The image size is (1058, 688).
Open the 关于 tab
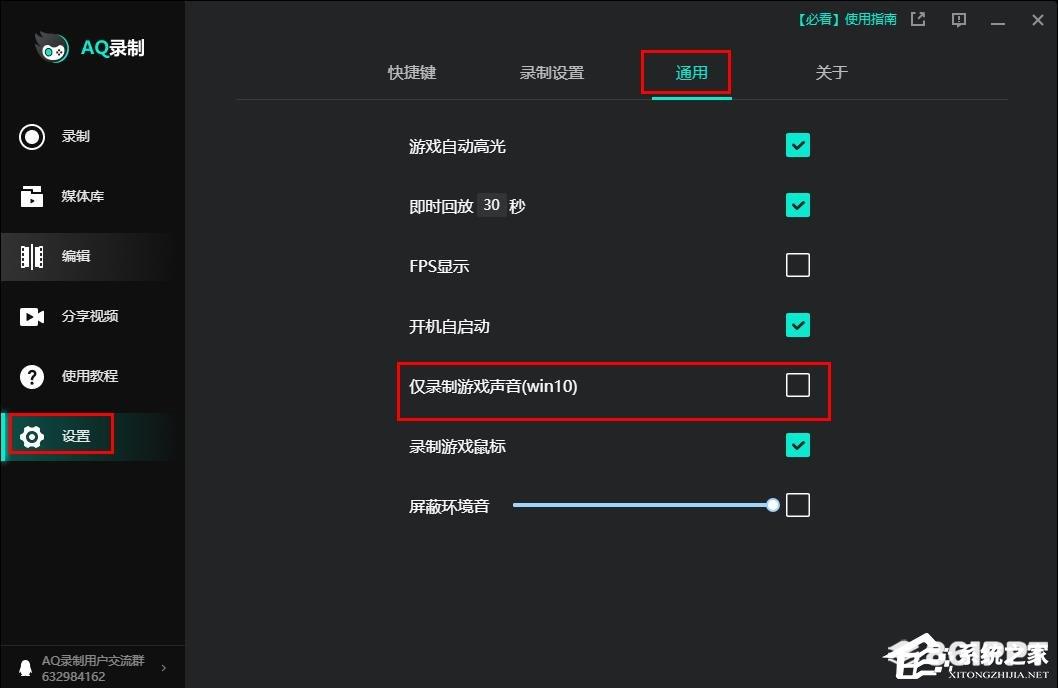tap(831, 72)
